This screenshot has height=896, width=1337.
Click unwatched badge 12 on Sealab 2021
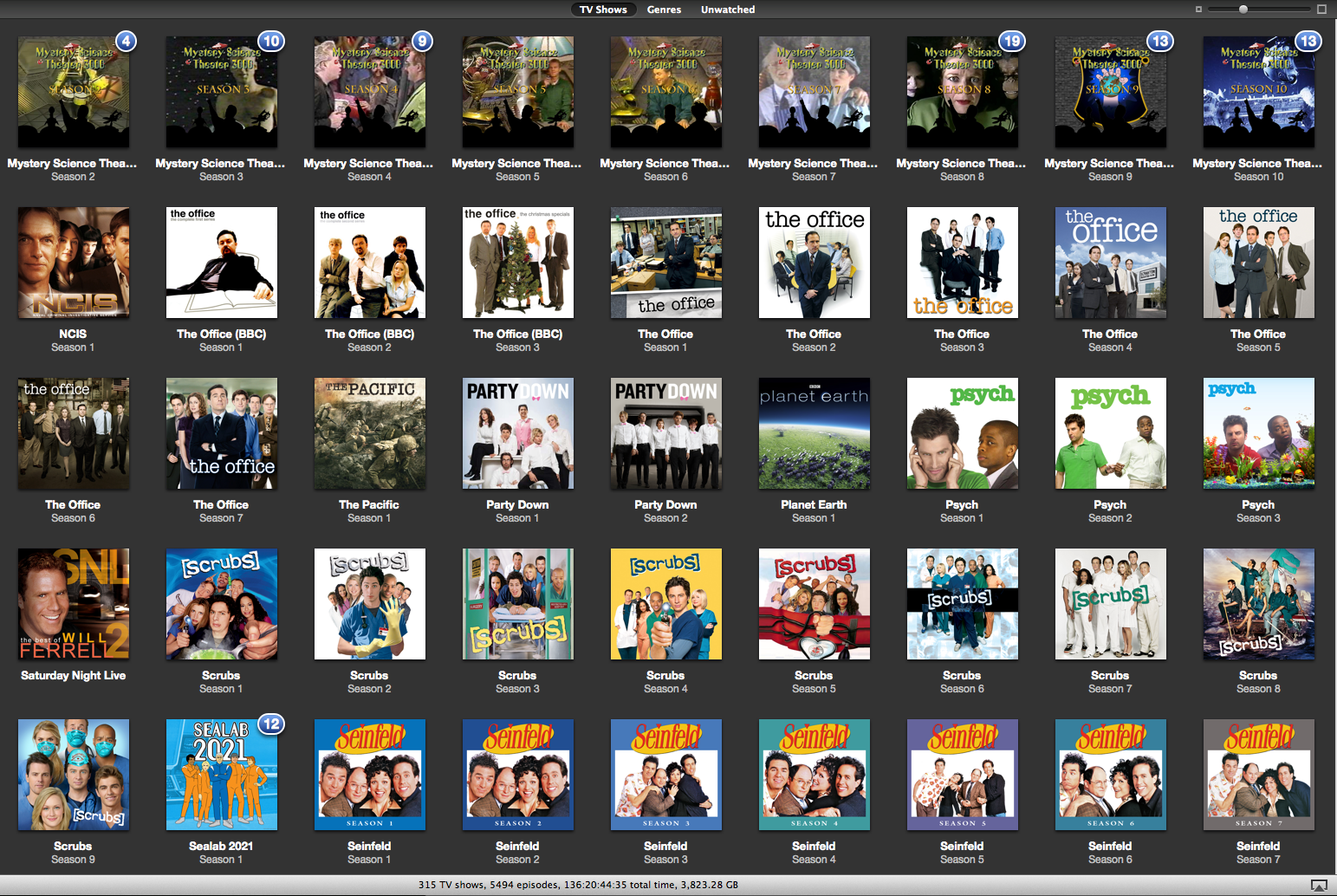(x=271, y=724)
